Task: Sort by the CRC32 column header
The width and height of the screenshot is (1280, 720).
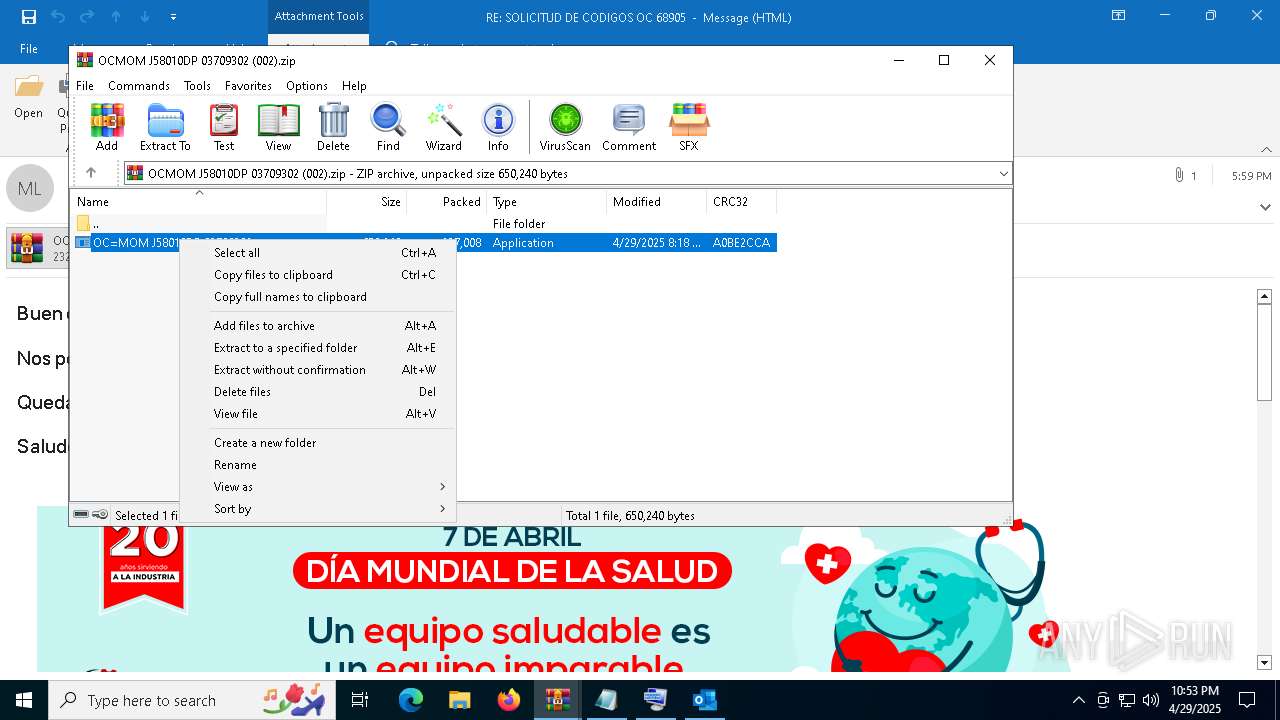Action: pos(741,202)
